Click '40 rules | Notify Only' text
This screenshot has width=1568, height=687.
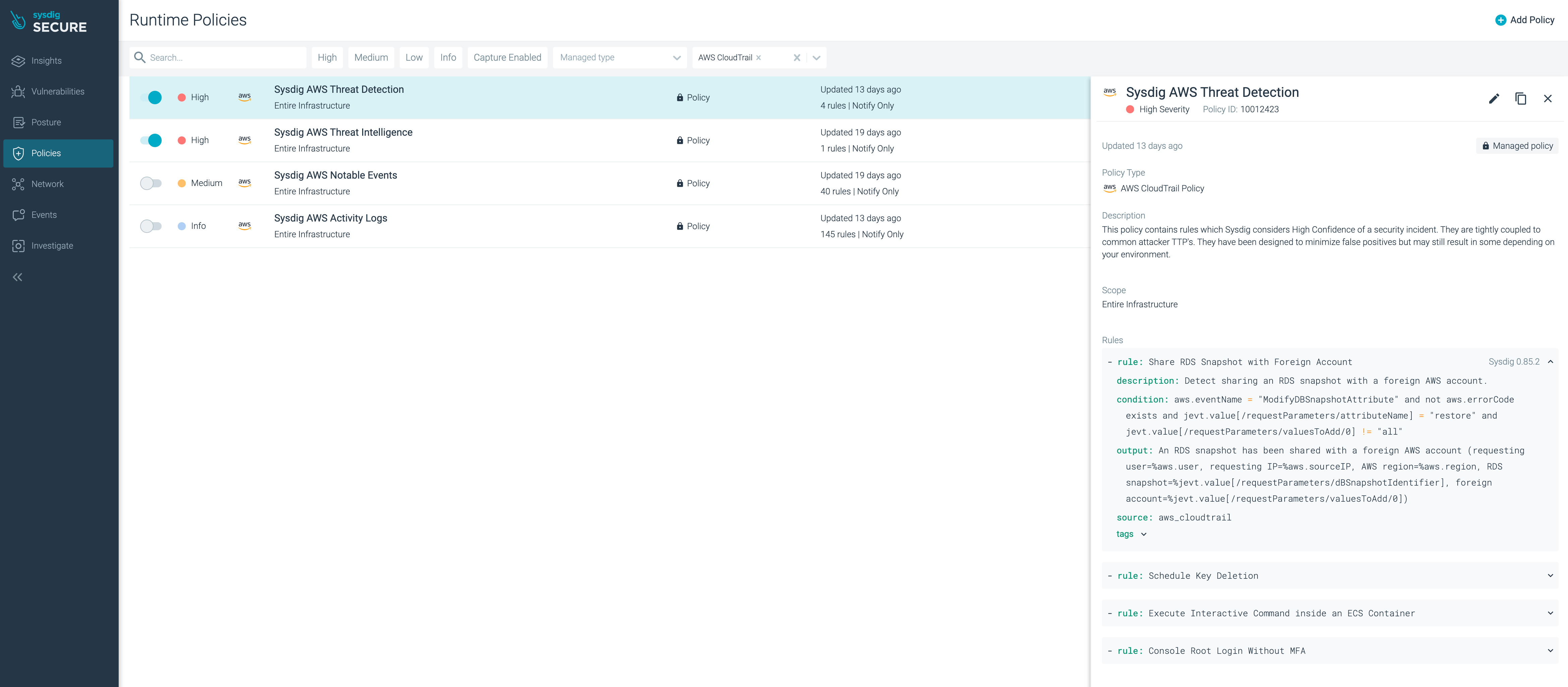click(859, 192)
